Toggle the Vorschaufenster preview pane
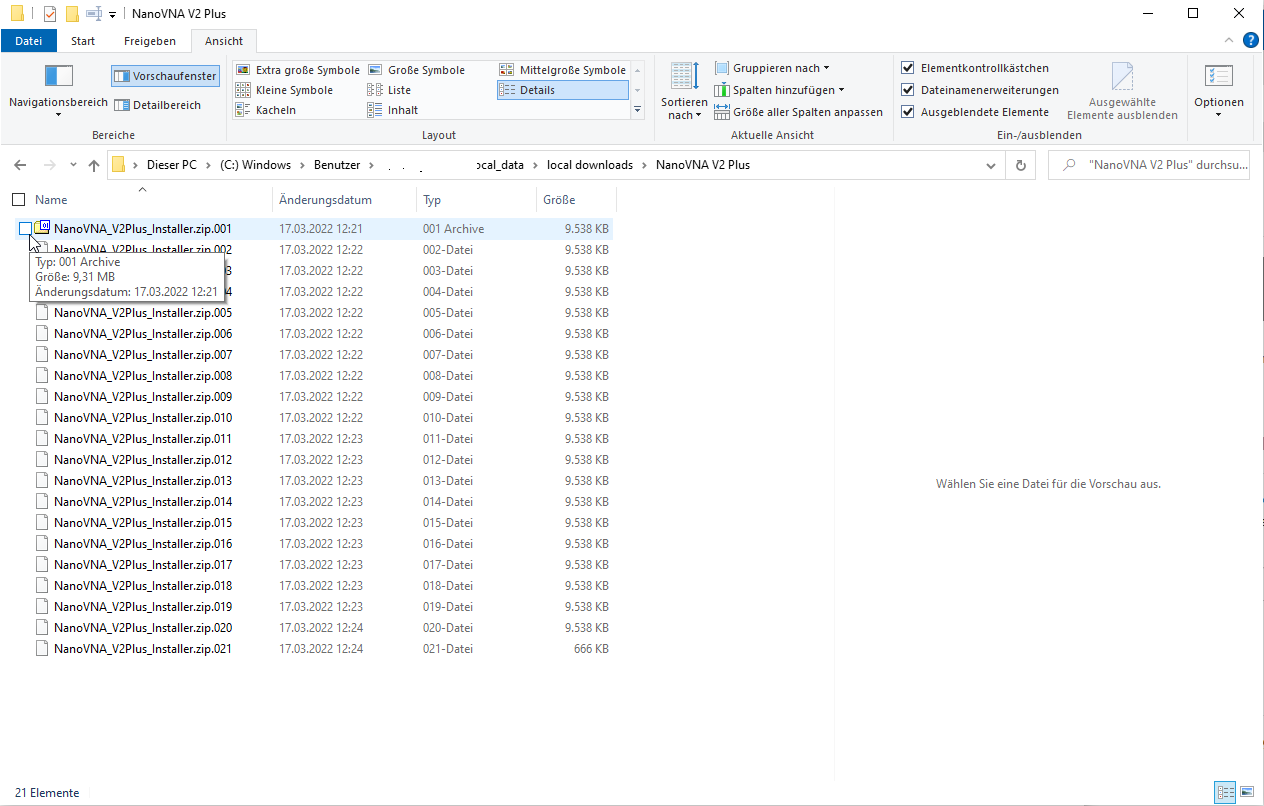Screen dimensions: 1264x806 165,76
